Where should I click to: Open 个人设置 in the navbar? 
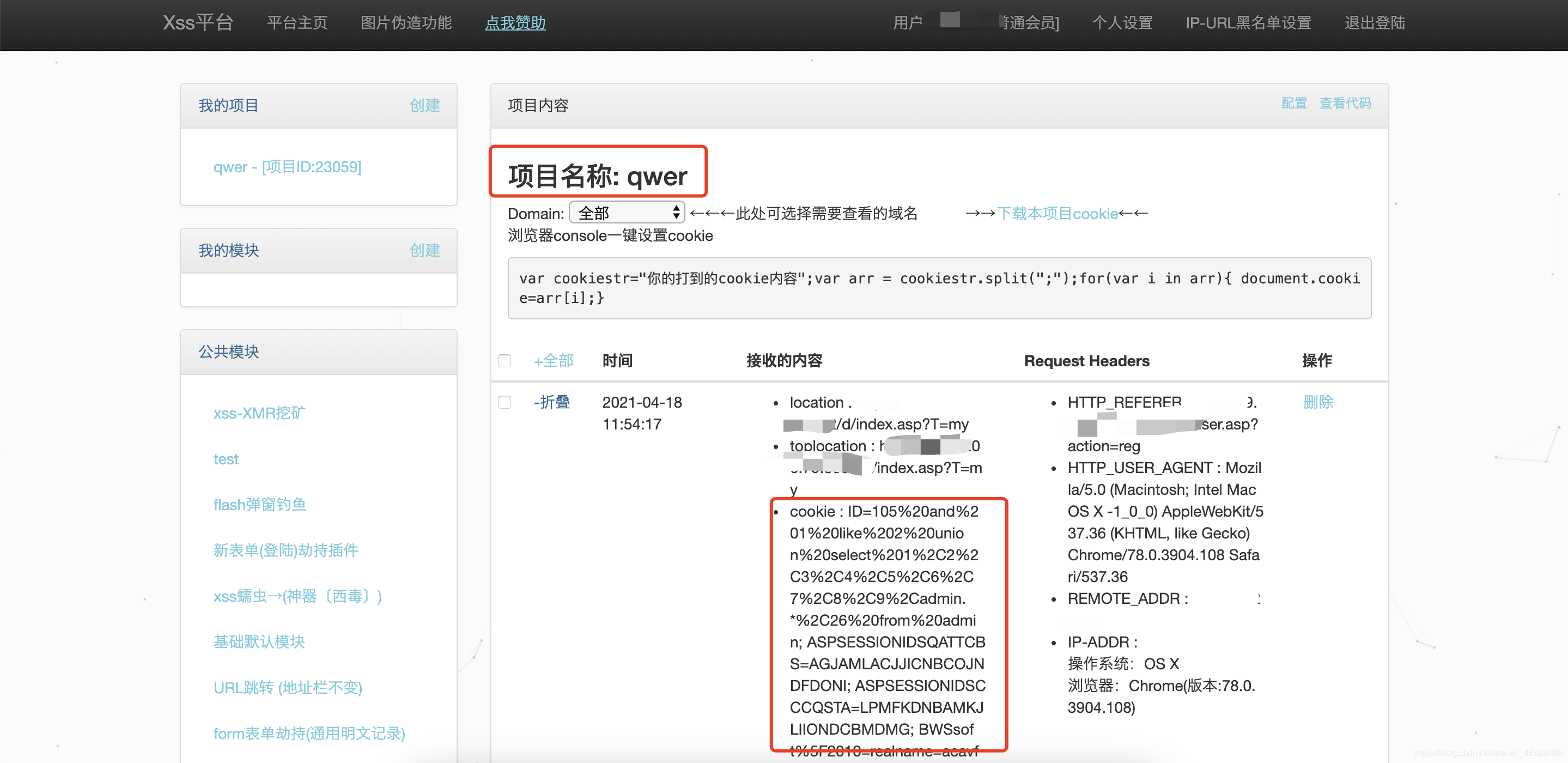tap(1122, 23)
